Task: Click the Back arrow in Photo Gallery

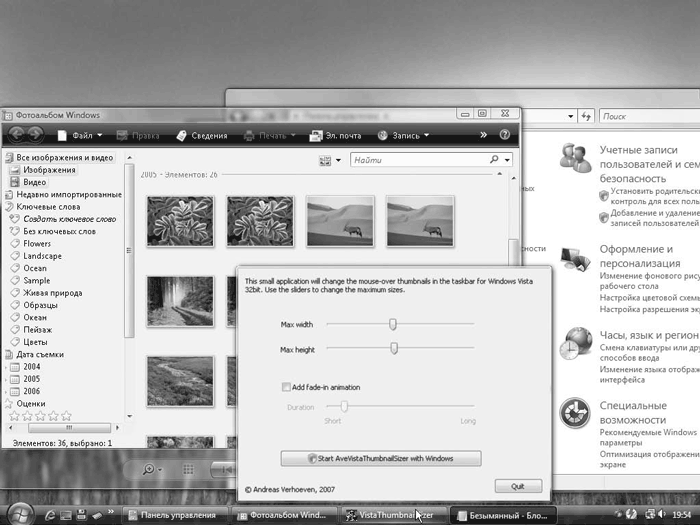Action: (x=17, y=135)
